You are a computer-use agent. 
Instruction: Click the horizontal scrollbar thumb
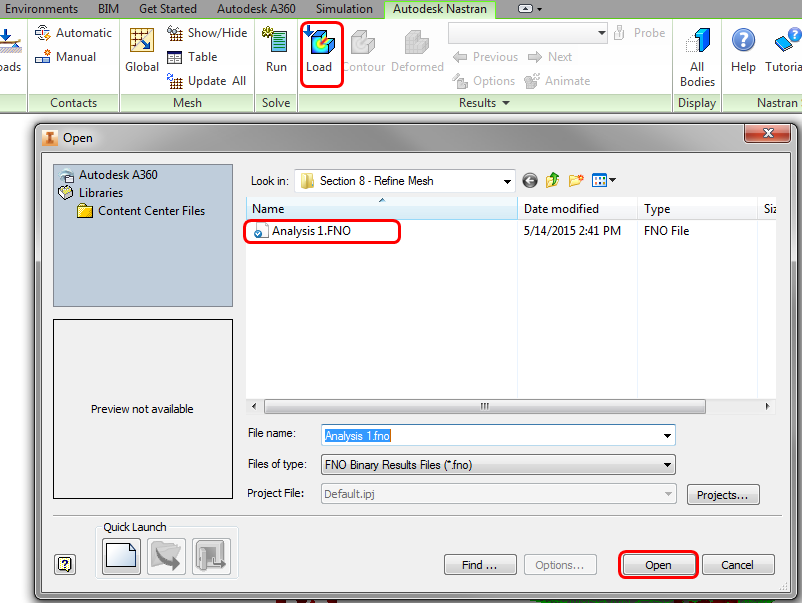[484, 407]
